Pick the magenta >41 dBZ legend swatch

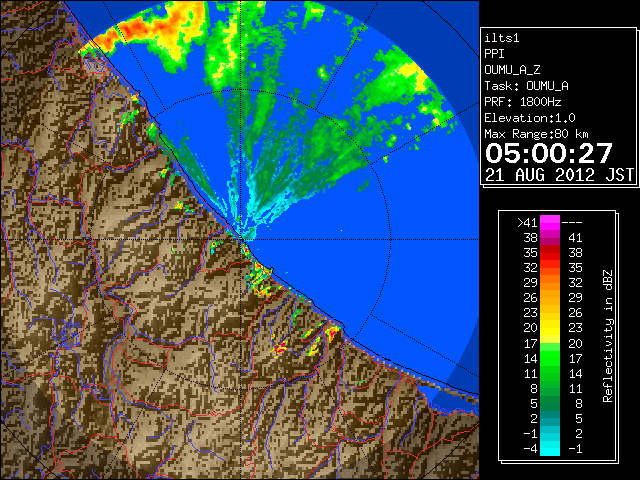tap(550, 223)
